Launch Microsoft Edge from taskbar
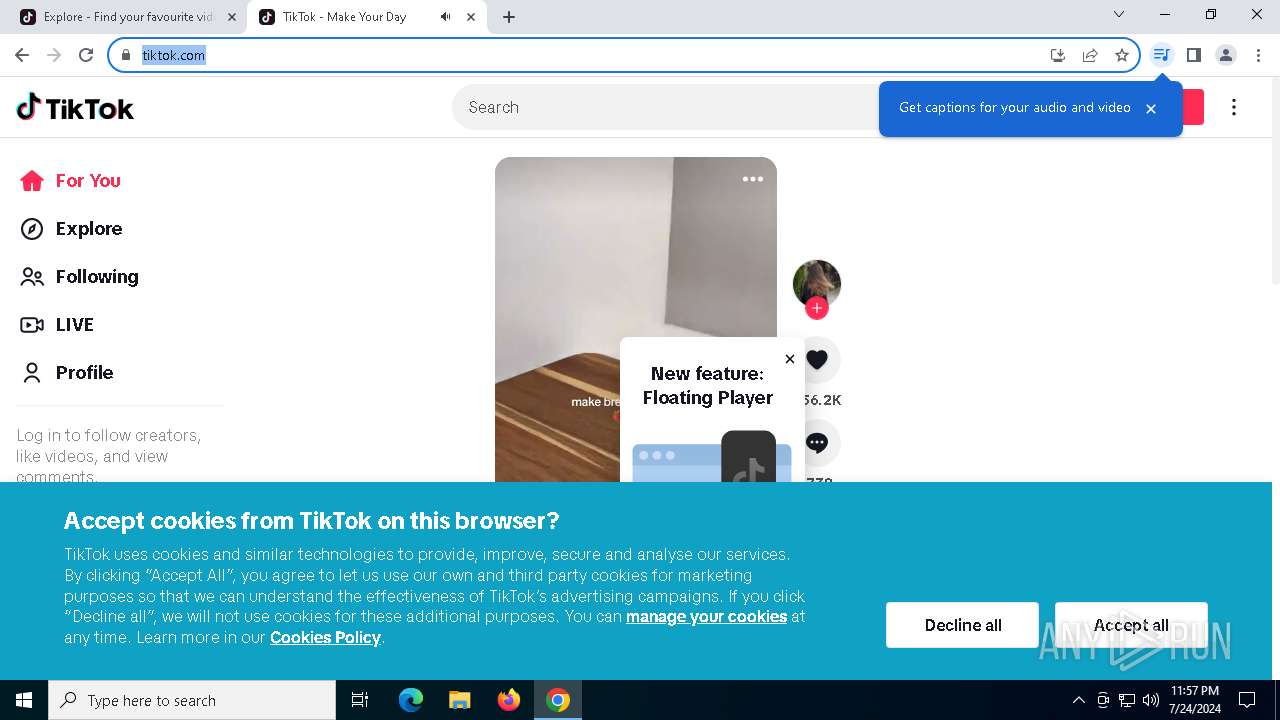Viewport: 1280px width, 720px height. [x=411, y=700]
